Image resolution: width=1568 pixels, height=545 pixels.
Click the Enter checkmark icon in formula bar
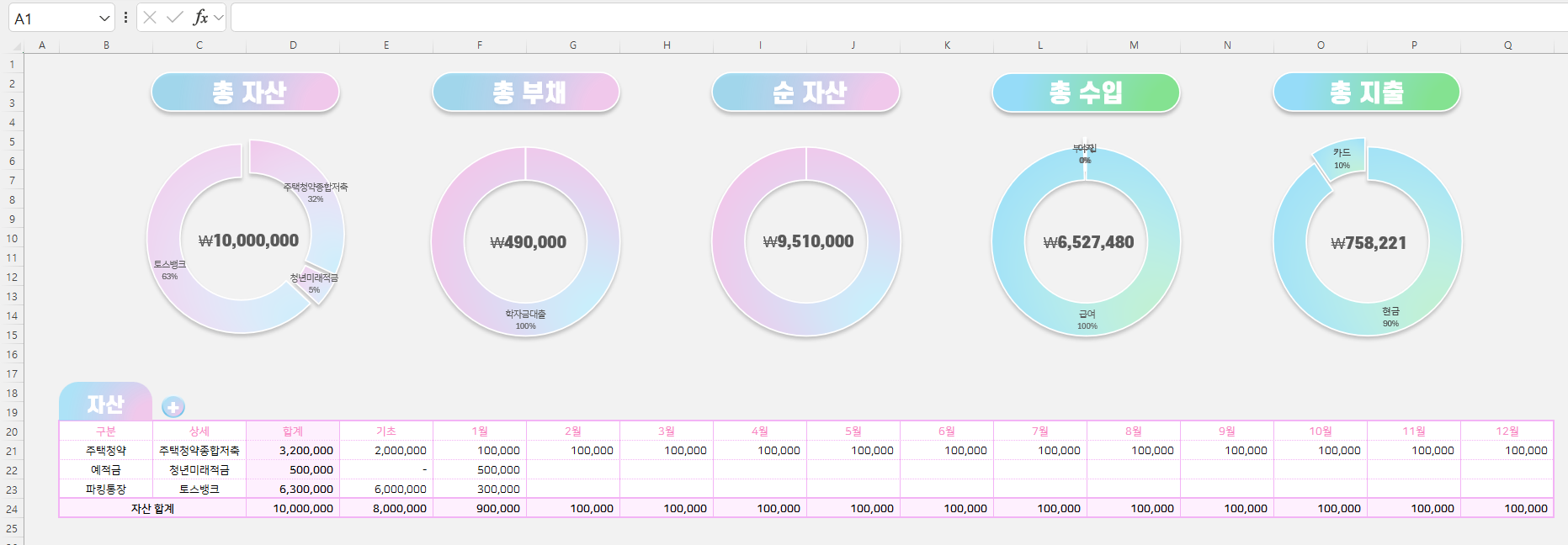175,18
